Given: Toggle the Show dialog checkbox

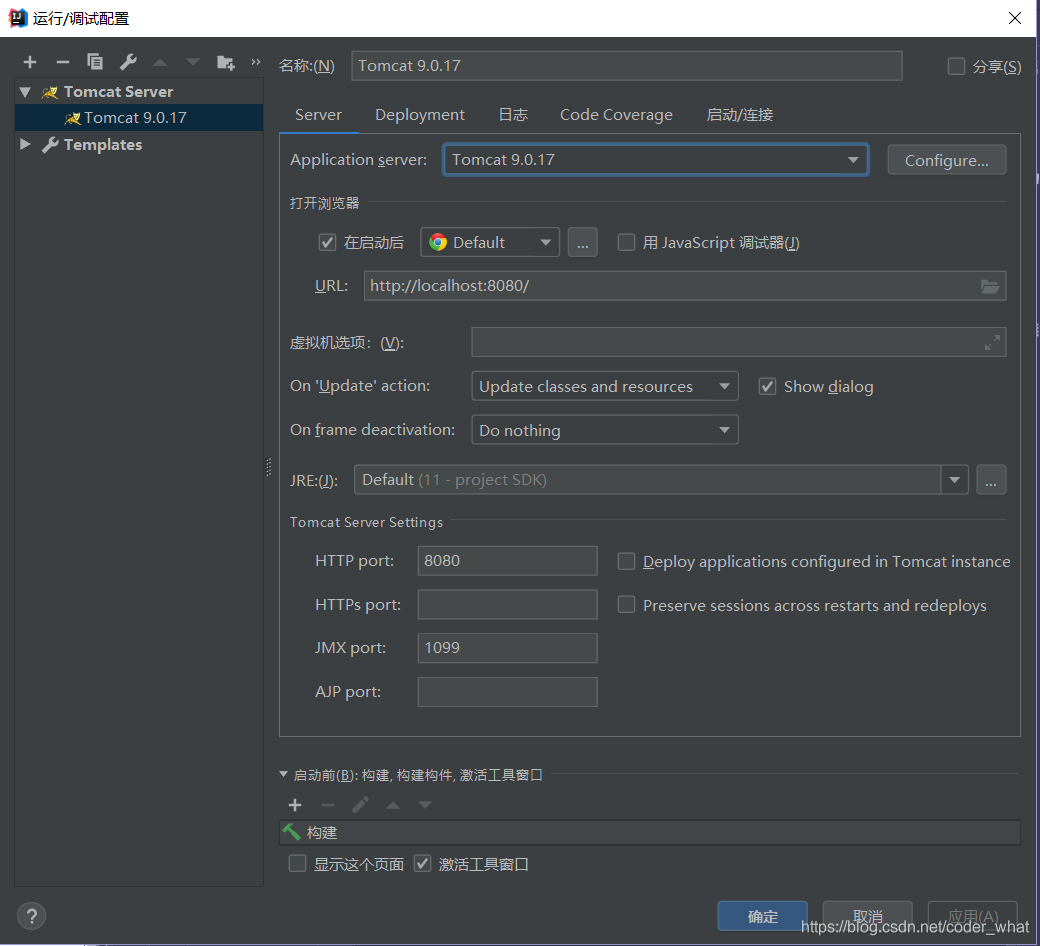Looking at the screenshot, I should click(767, 386).
